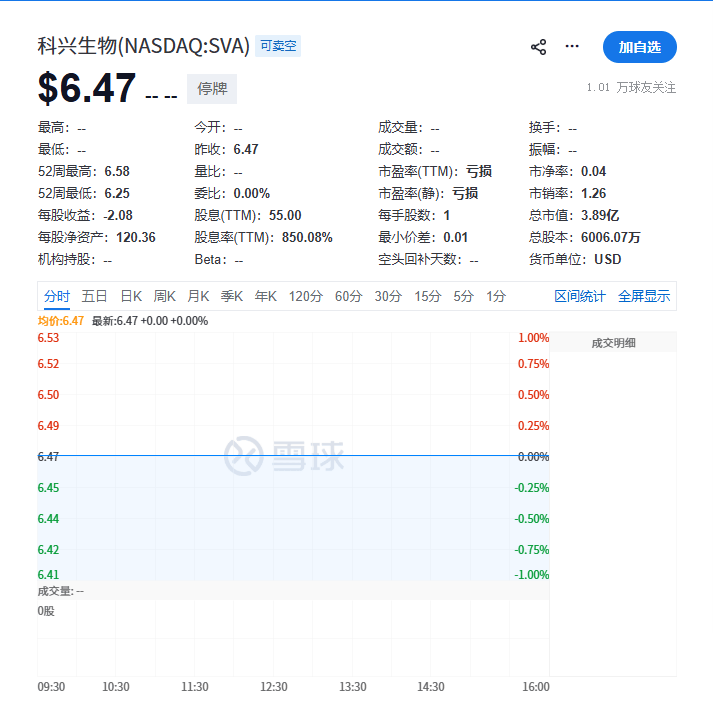Open the more options ellipsis menu
This screenshot has height=709, width=713.
572,46
